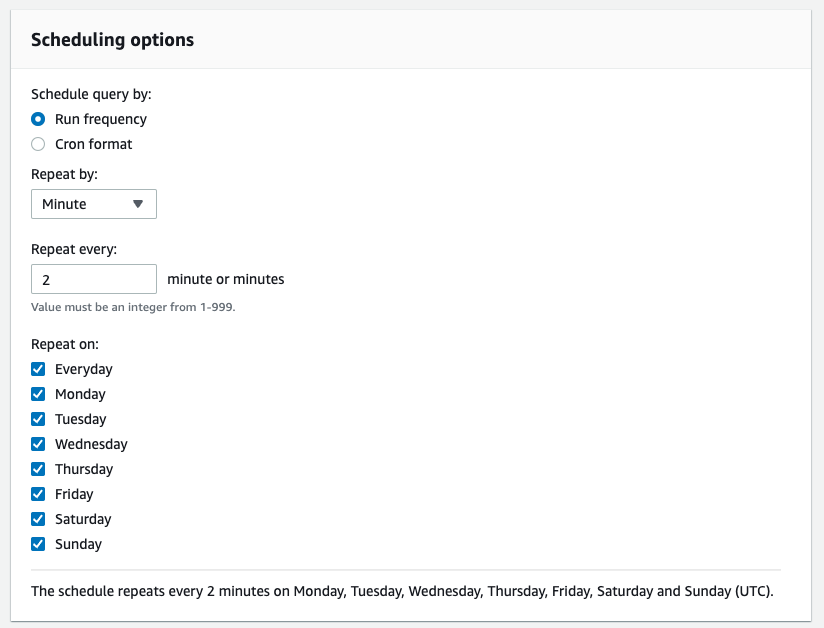Toggle the Thursday checkbox off

click(38, 469)
